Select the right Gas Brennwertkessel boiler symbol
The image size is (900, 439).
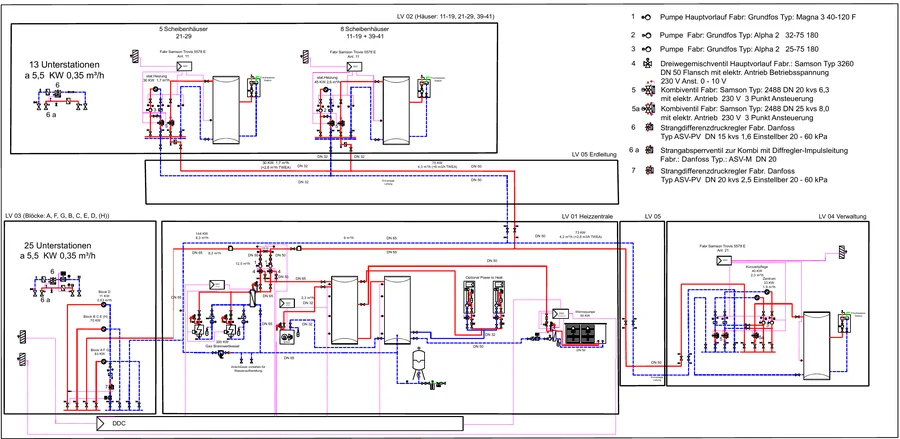tap(232, 330)
